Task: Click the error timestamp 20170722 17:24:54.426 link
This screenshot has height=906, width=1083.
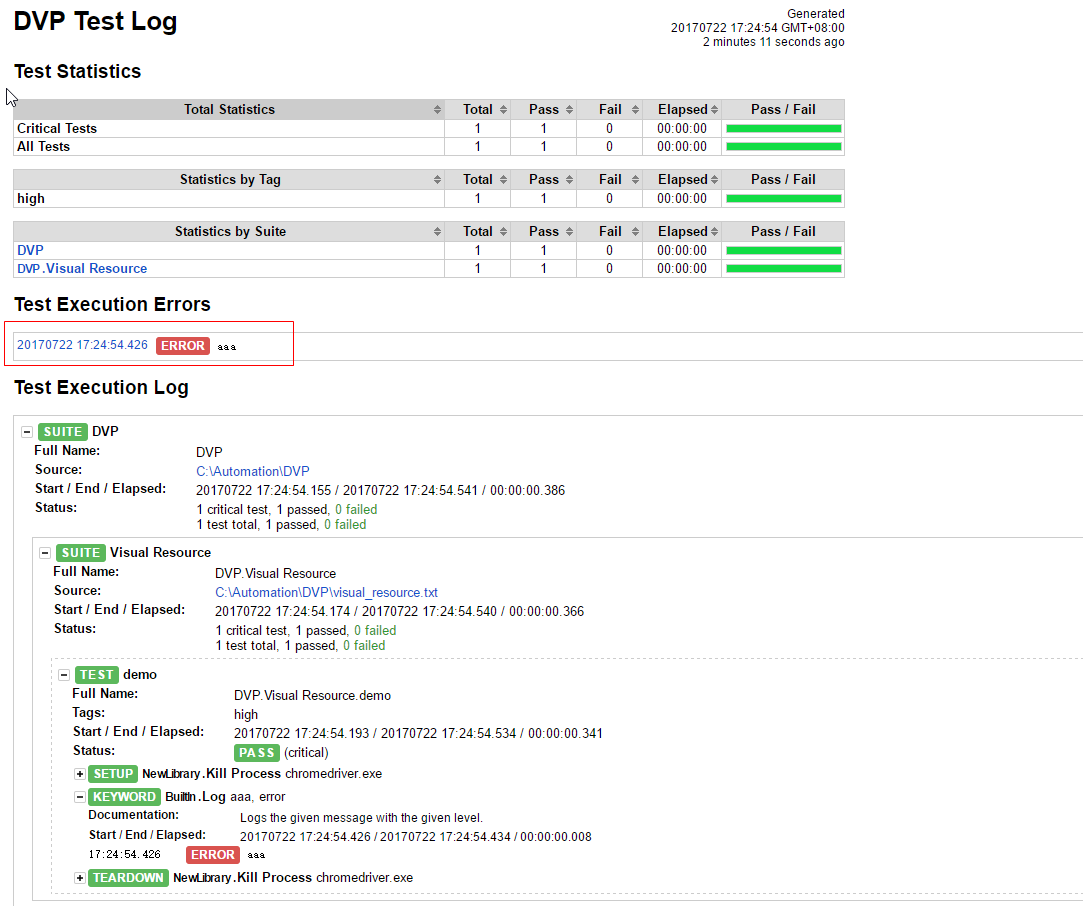Action: click(x=82, y=345)
